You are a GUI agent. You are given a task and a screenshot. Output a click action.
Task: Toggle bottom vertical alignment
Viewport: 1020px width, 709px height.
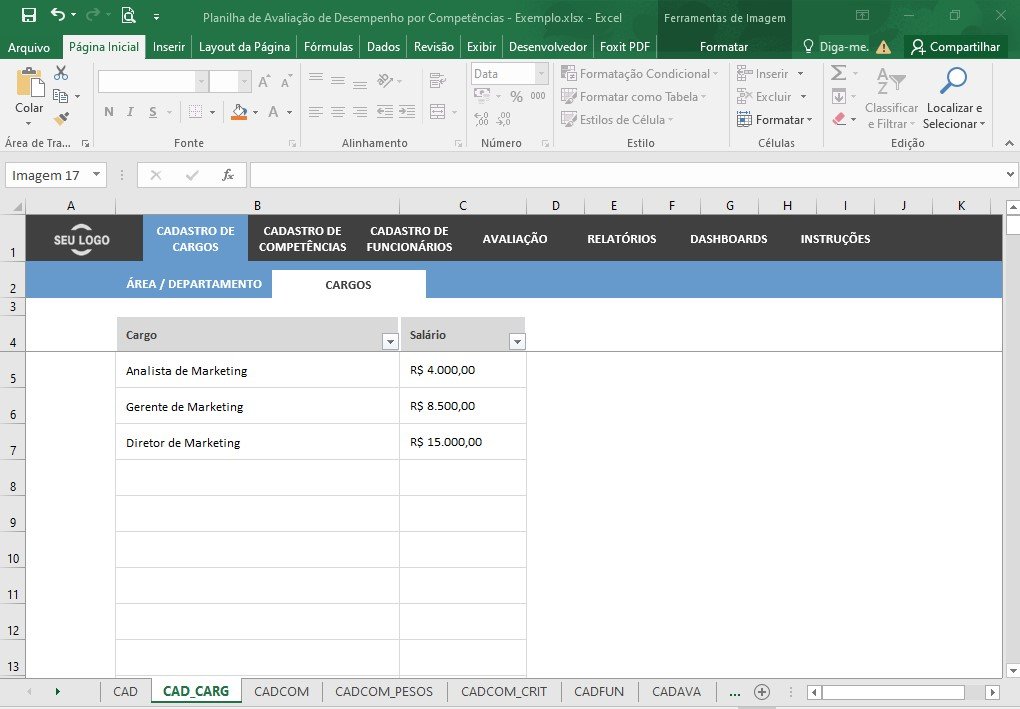[360, 83]
